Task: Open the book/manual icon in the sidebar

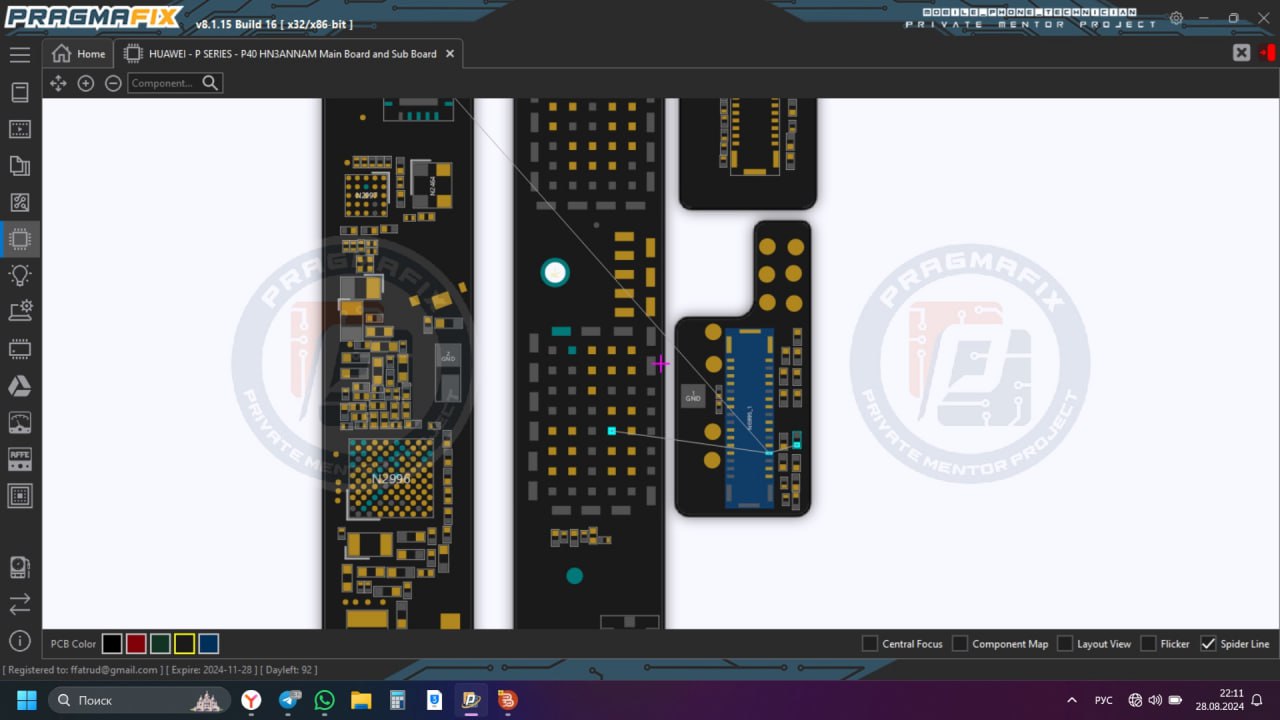Action: (x=19, y=92)
